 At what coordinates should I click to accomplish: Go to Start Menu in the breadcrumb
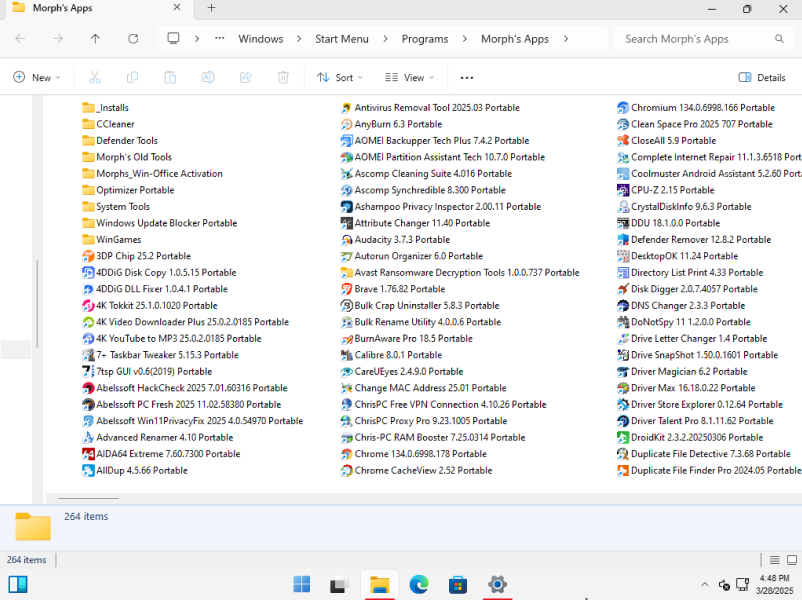click(x=342, y=39)
